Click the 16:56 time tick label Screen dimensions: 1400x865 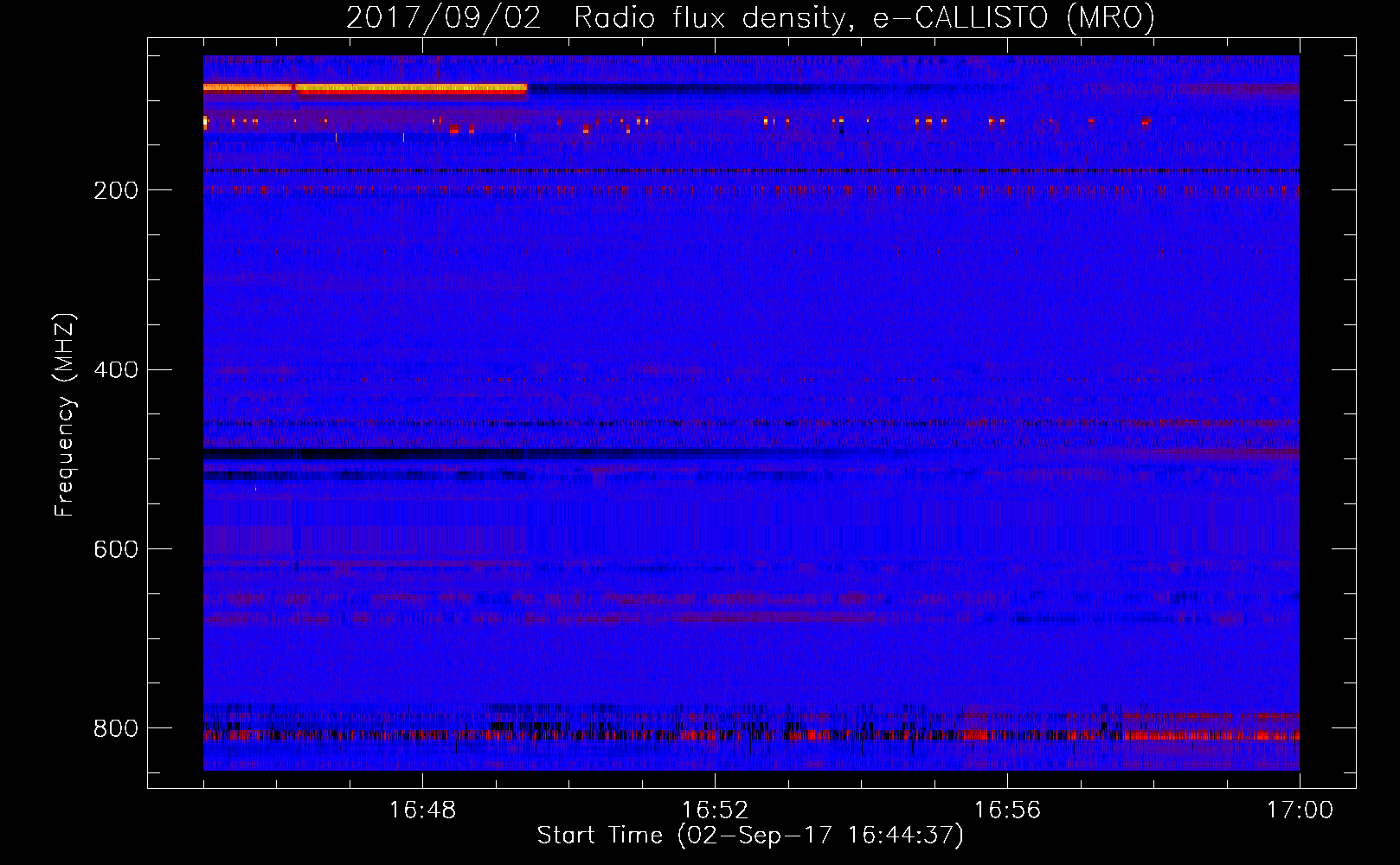[1007, 811]
